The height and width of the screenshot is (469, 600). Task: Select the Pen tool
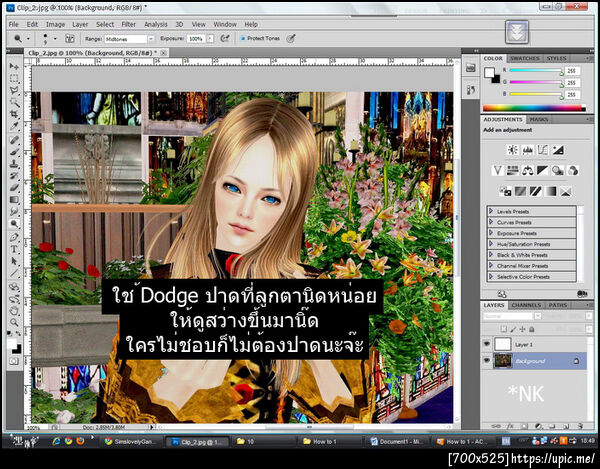coord(14,237)
